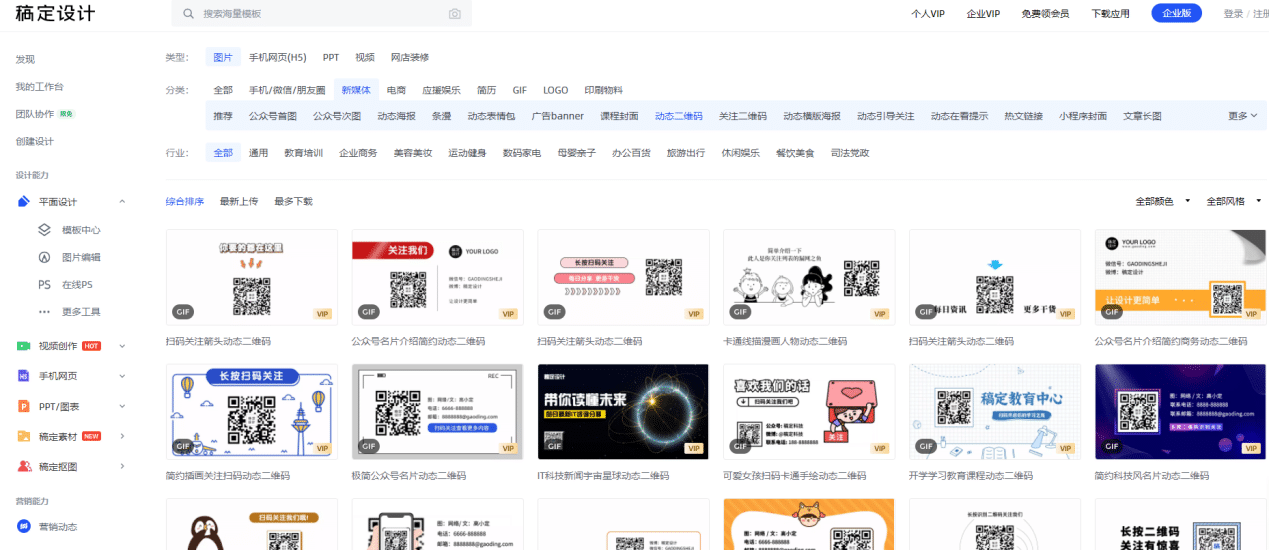
Task: Open 团队协作 in sidebar
Action: click(x=35, y=114)
